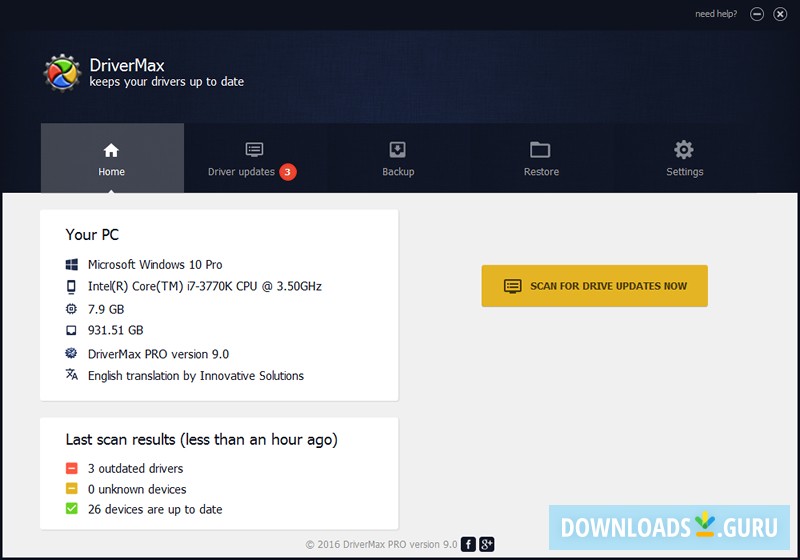This screenshot has width=800, height=560.
Task: Click DriverMax PRO version 9.0 info line
Action: pyautogui.click(x=158, y=354)
